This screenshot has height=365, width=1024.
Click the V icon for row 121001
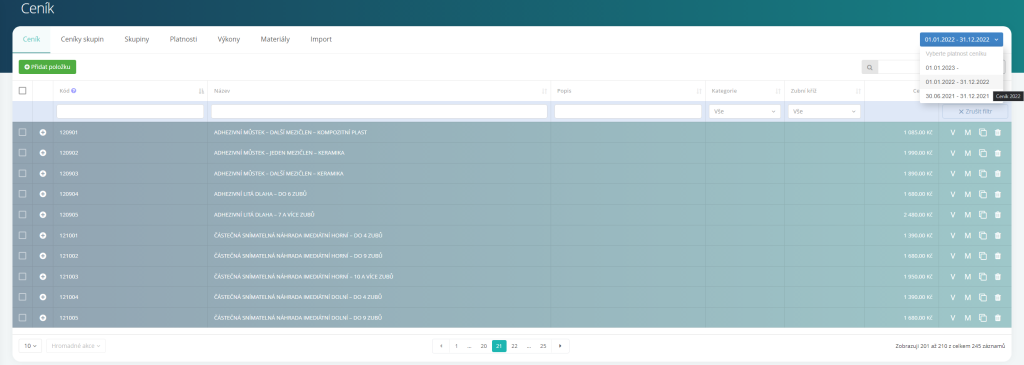(x=953, y=235)
